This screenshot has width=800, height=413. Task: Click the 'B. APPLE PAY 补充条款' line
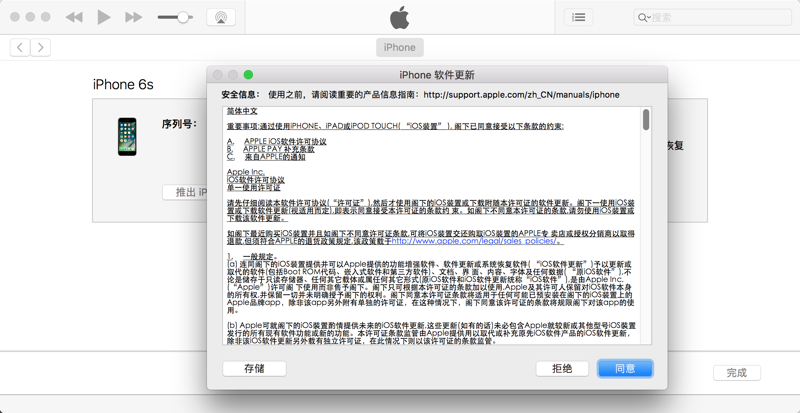coord(271,149)
